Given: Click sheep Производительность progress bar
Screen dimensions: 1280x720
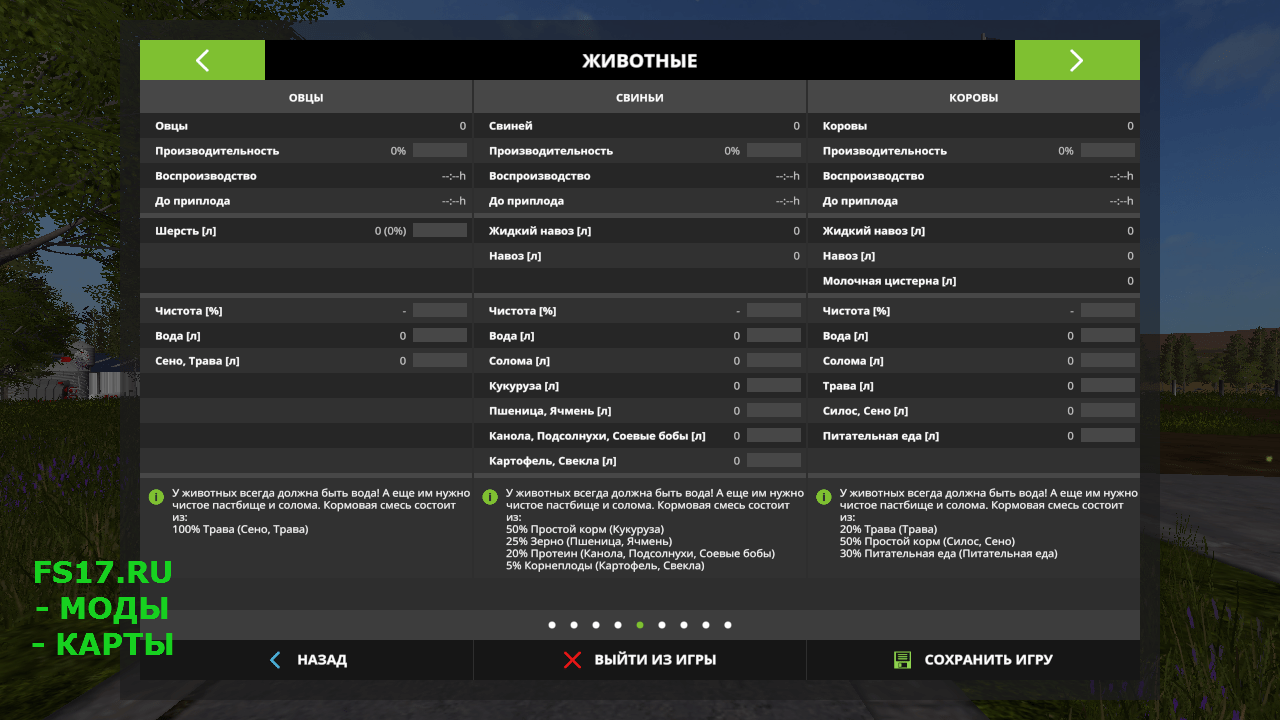Looking at the screenshot, I should click(440, 150).
